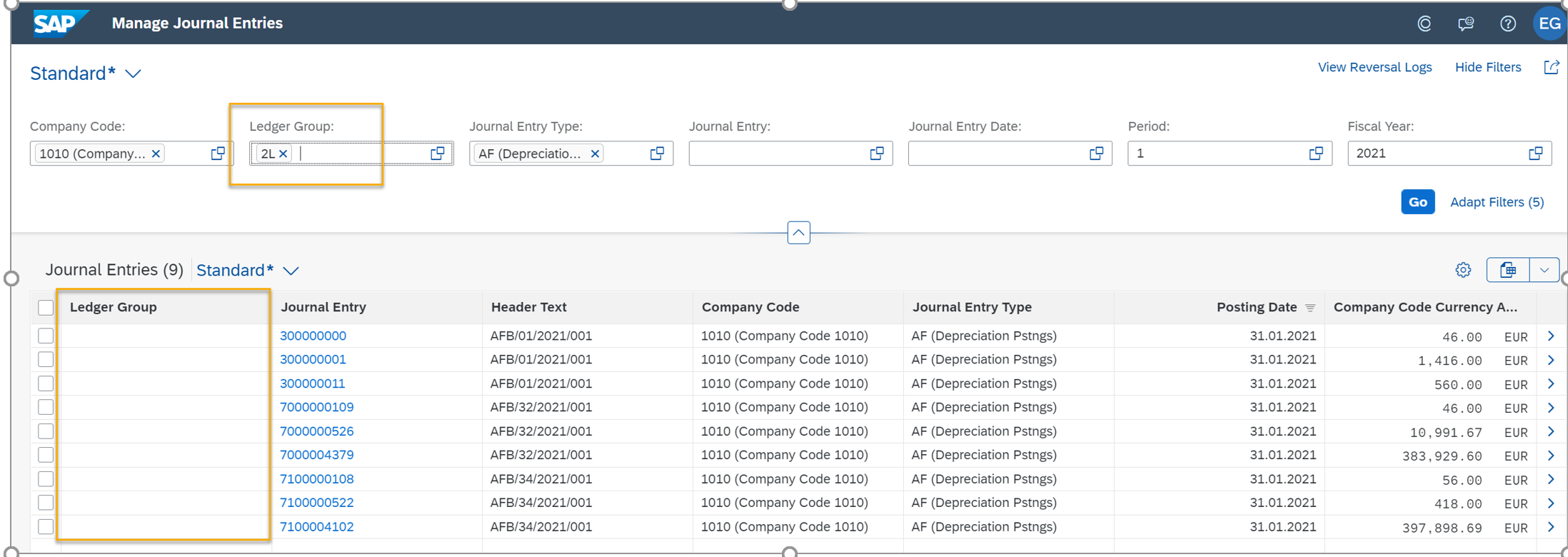The image size is (1568, 557).
Task: Click the Go button
Action: pyautogui.click(x=1418, y=202)
